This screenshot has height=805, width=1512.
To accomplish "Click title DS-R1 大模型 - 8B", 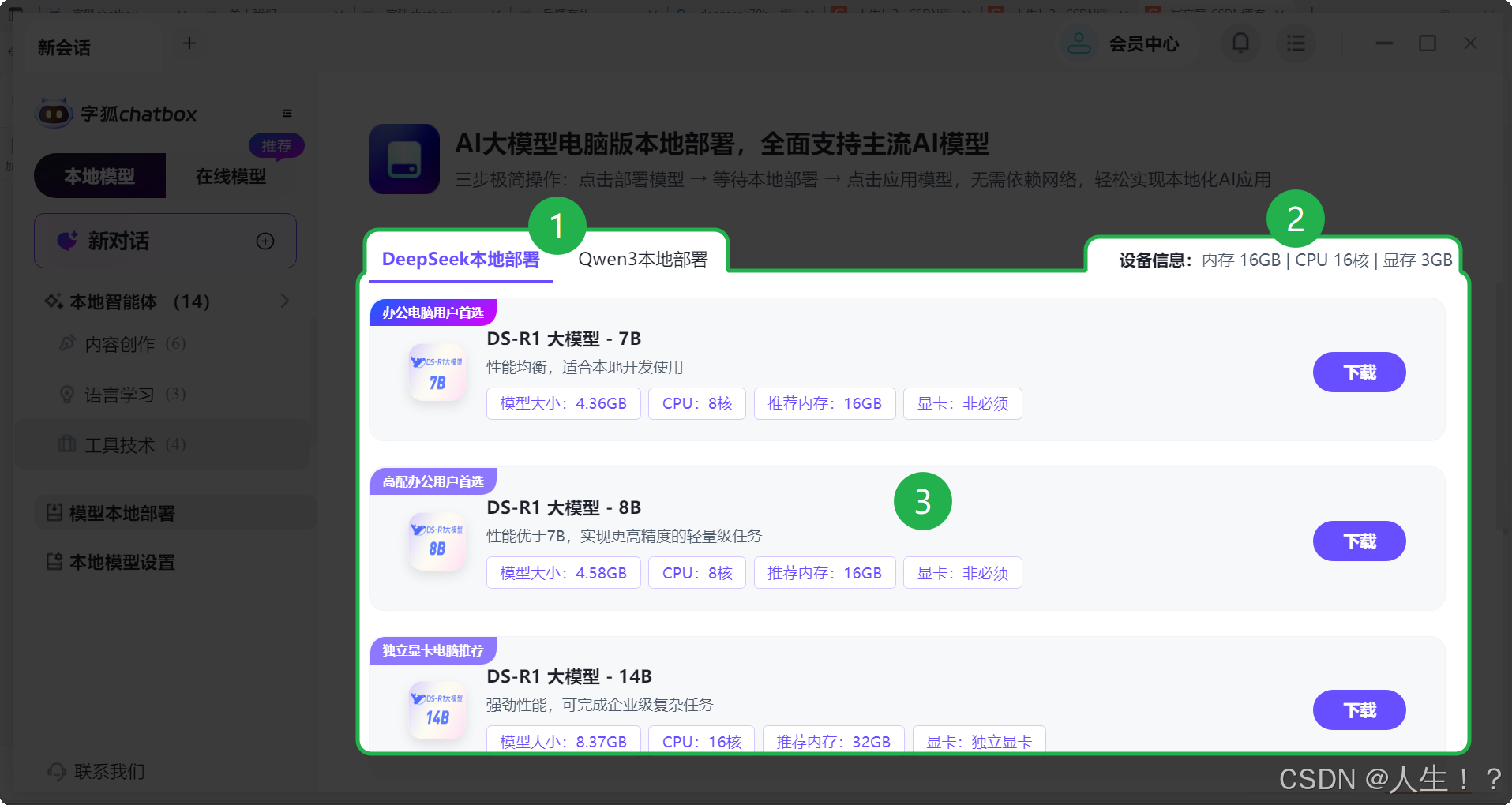I will [x=564, y=507].
